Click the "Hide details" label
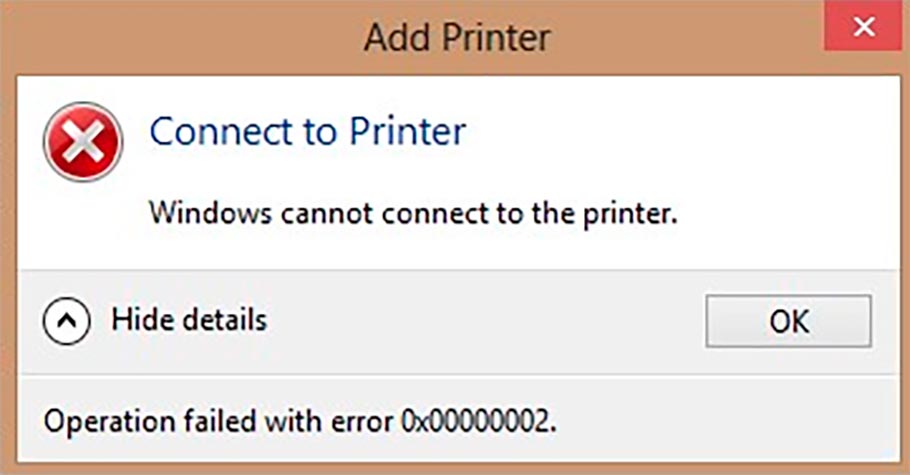Viewport: 910px width, 475px height. point(188,321)
